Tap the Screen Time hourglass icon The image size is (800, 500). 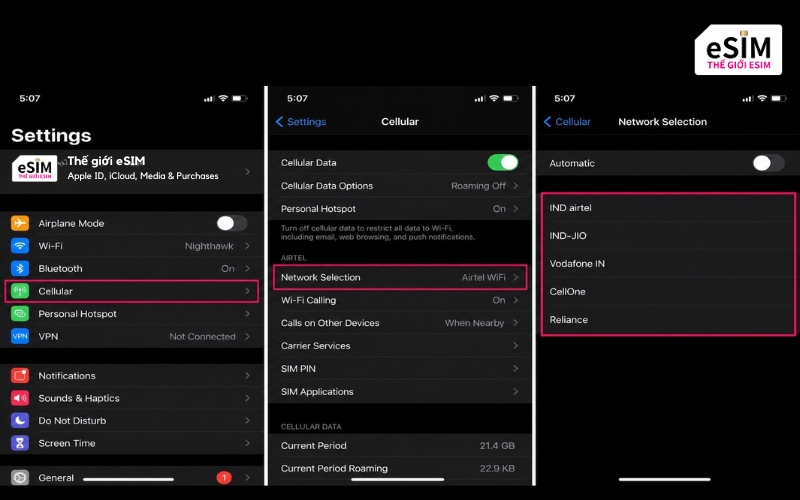[20, 443]
